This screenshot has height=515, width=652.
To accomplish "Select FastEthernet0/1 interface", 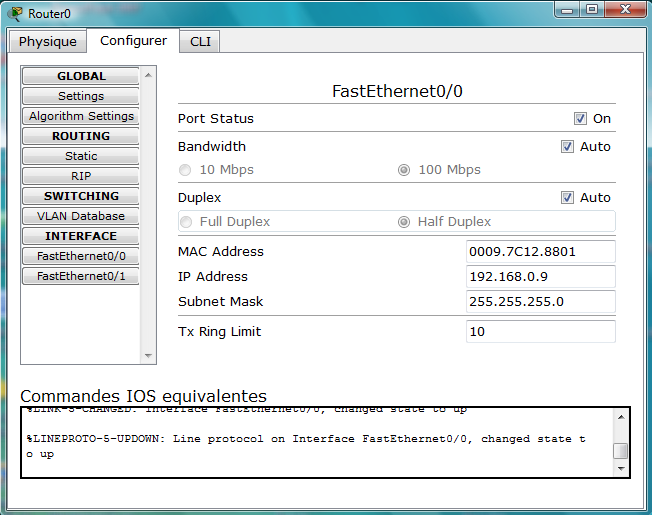I will pyautogui.click(x=81, y=276).
